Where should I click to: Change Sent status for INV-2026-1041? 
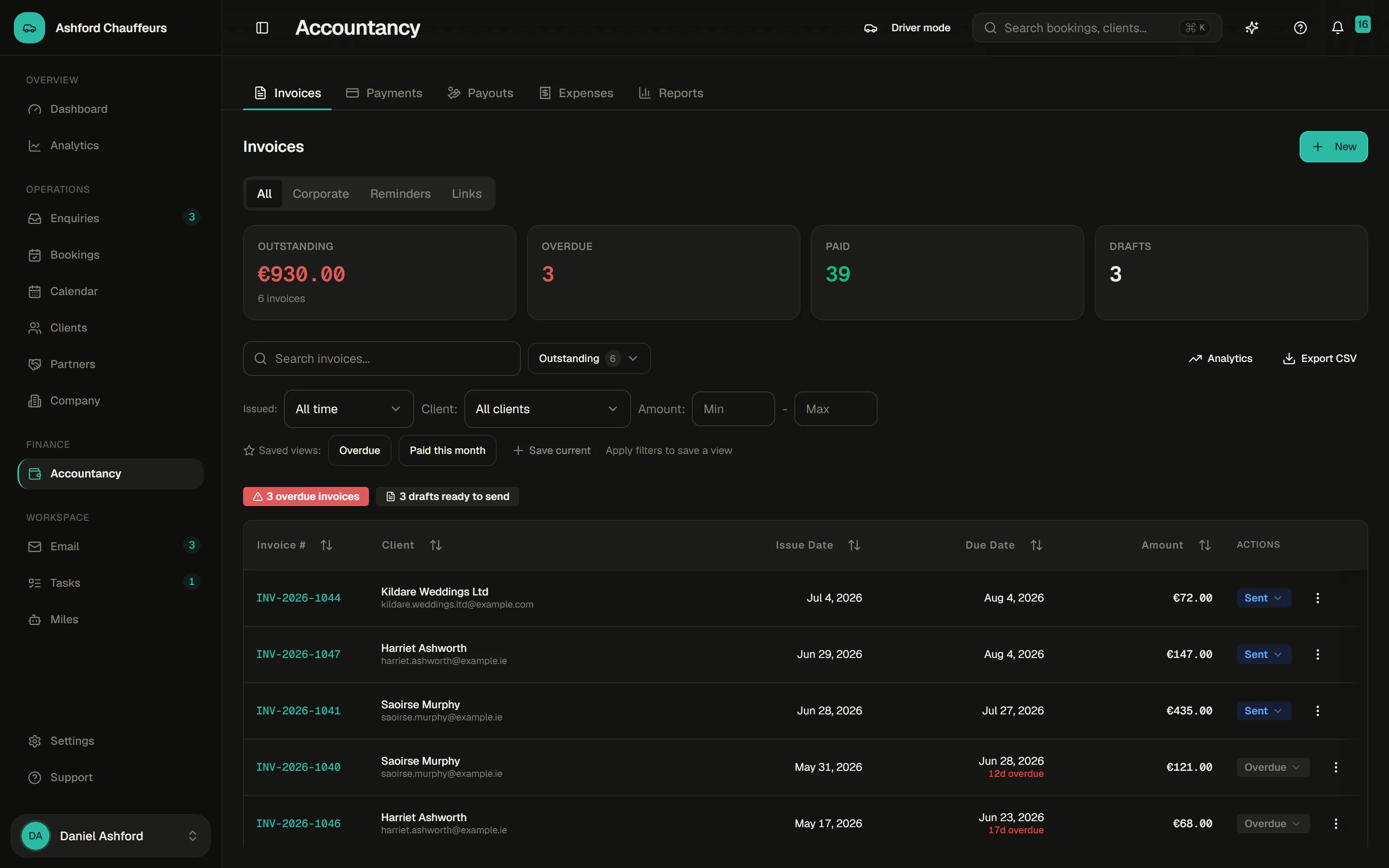[x=1264, y=711]
